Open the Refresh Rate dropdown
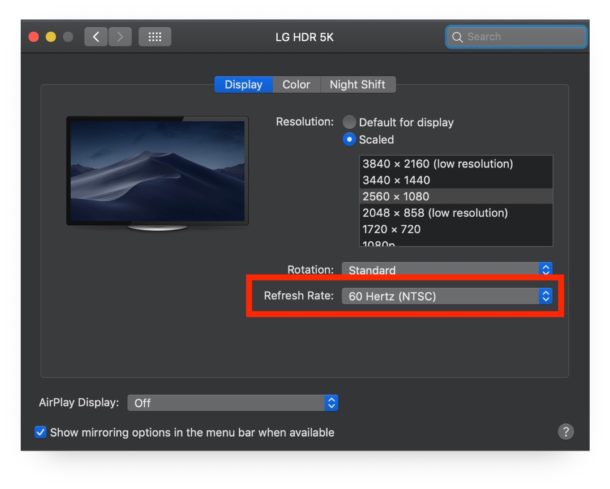 pos(447,296)
